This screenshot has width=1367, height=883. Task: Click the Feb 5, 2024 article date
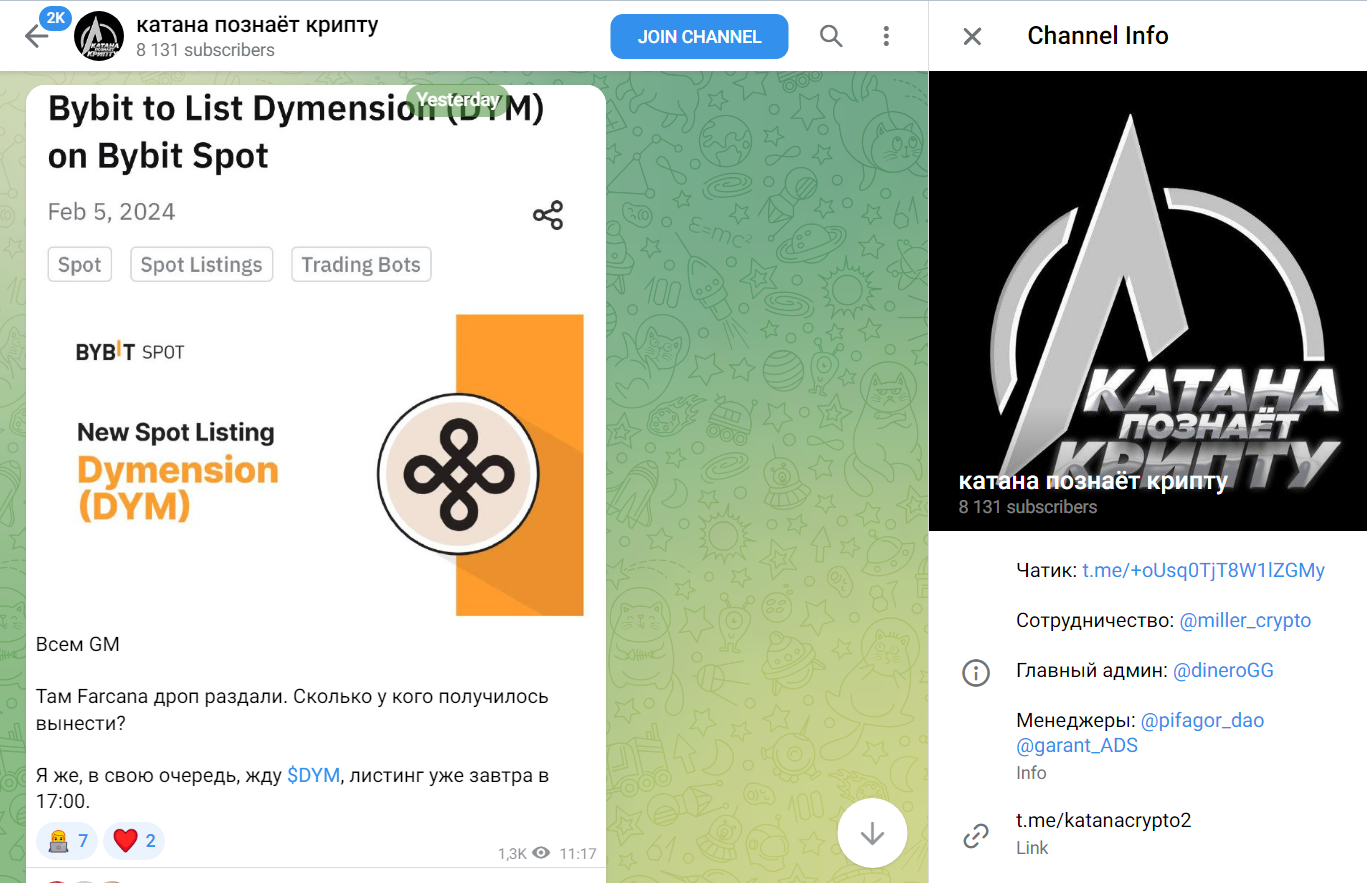click(111, 212)
